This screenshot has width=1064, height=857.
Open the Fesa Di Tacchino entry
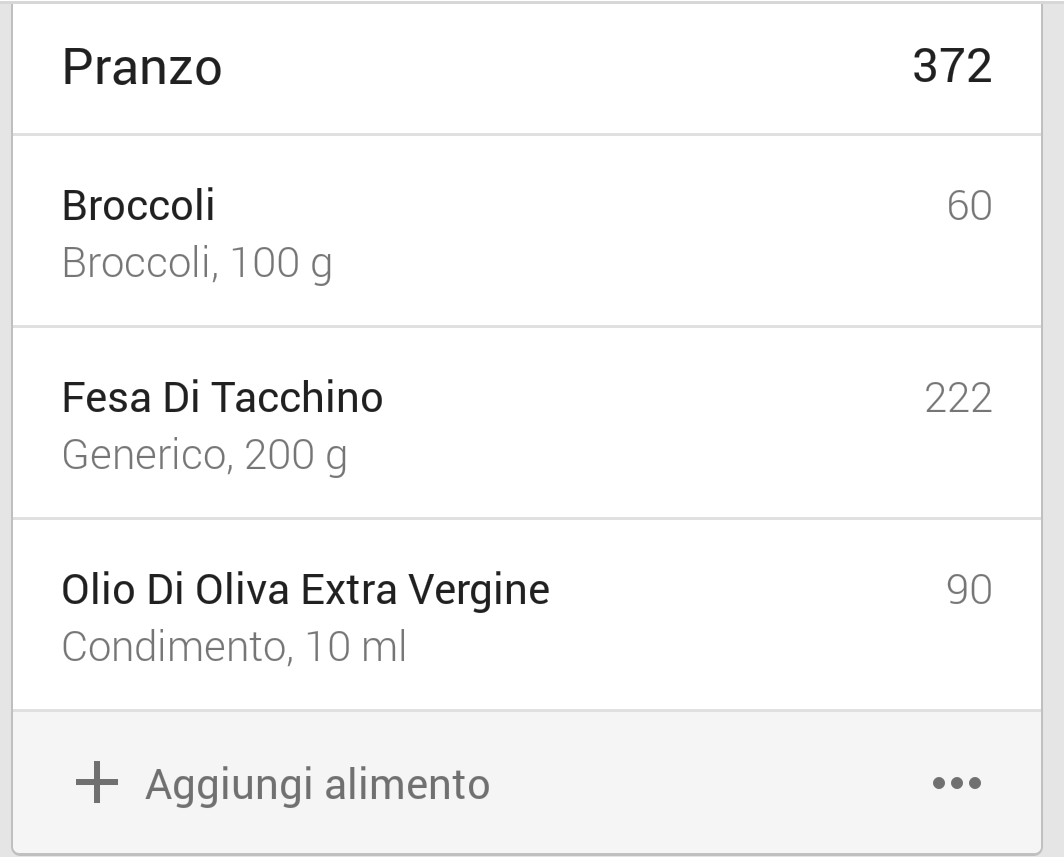[x=527, y=423]
